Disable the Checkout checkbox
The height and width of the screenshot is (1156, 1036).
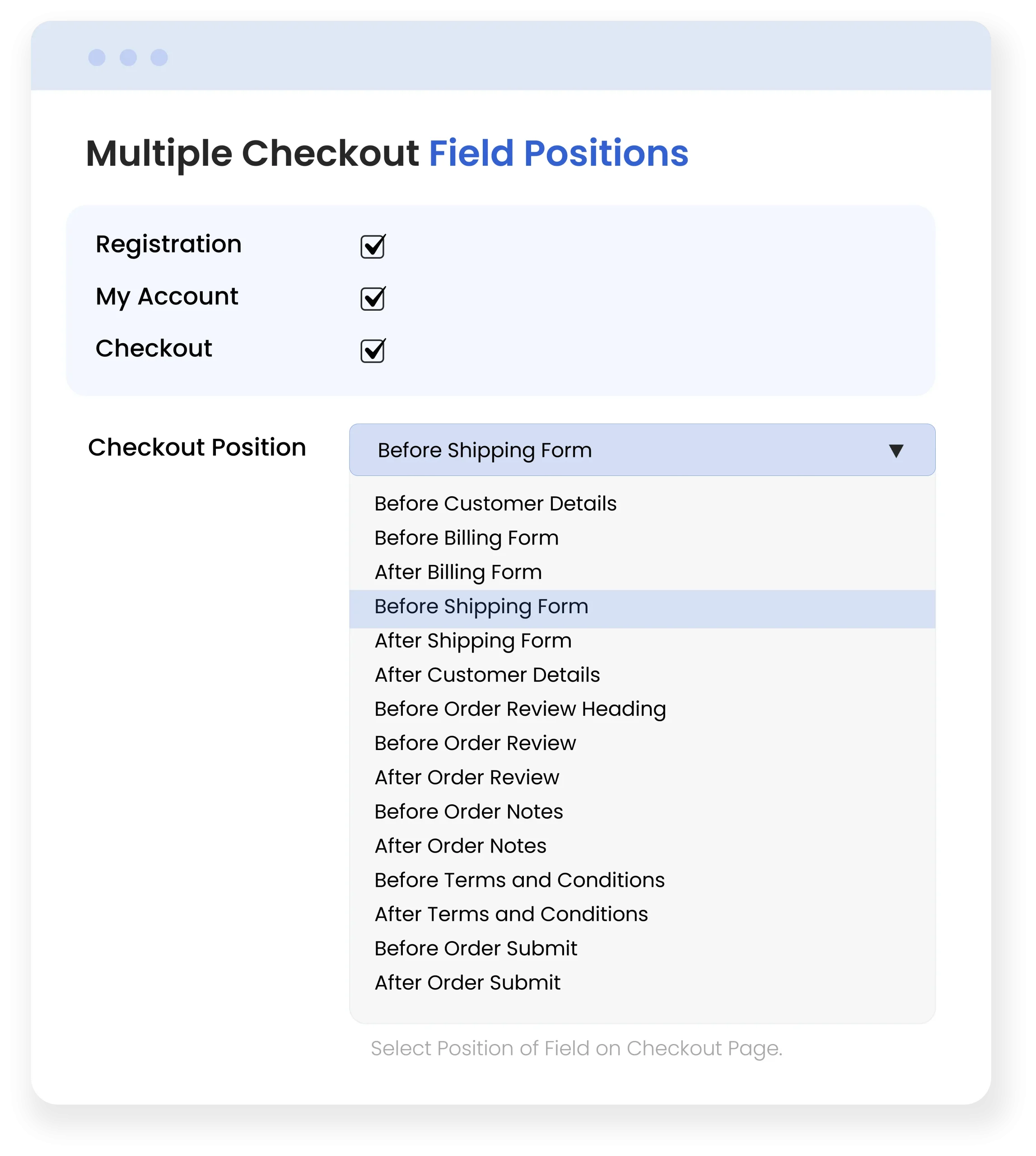(372, 350)
